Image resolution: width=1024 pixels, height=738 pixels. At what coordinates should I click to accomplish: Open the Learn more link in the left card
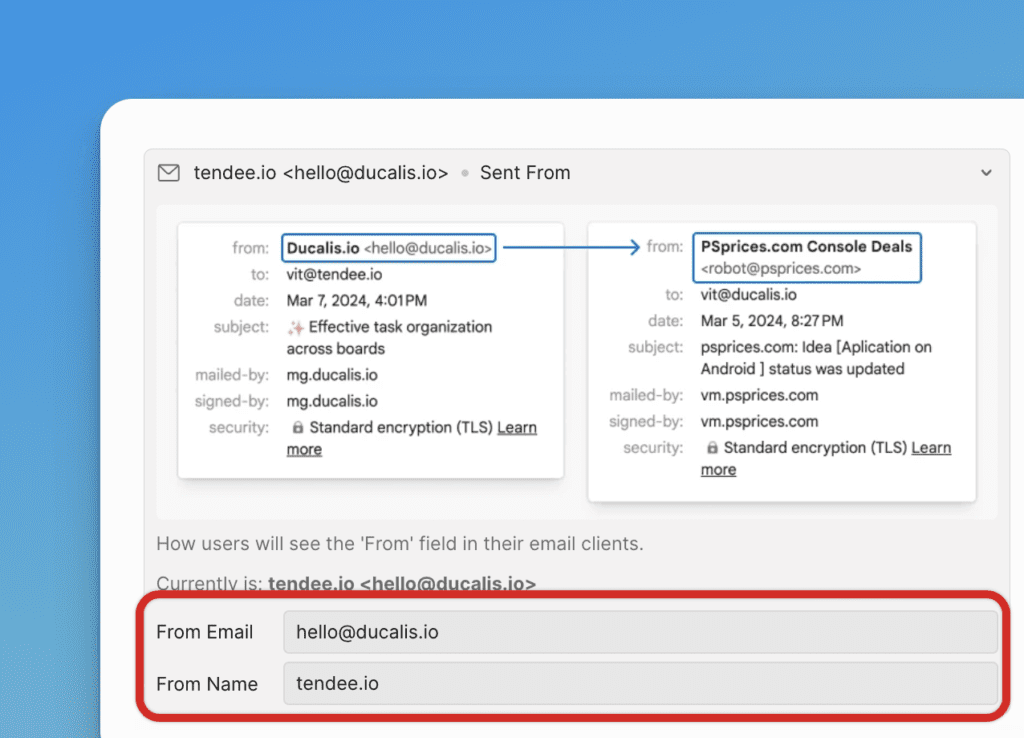[517, 427]
